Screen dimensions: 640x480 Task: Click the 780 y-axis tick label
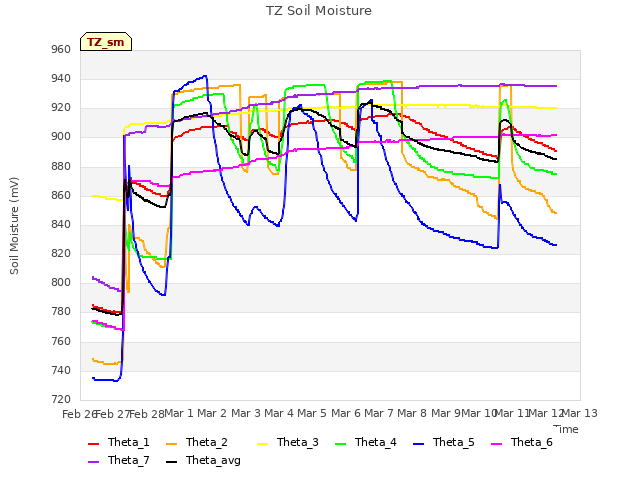(x=61, y=312)
